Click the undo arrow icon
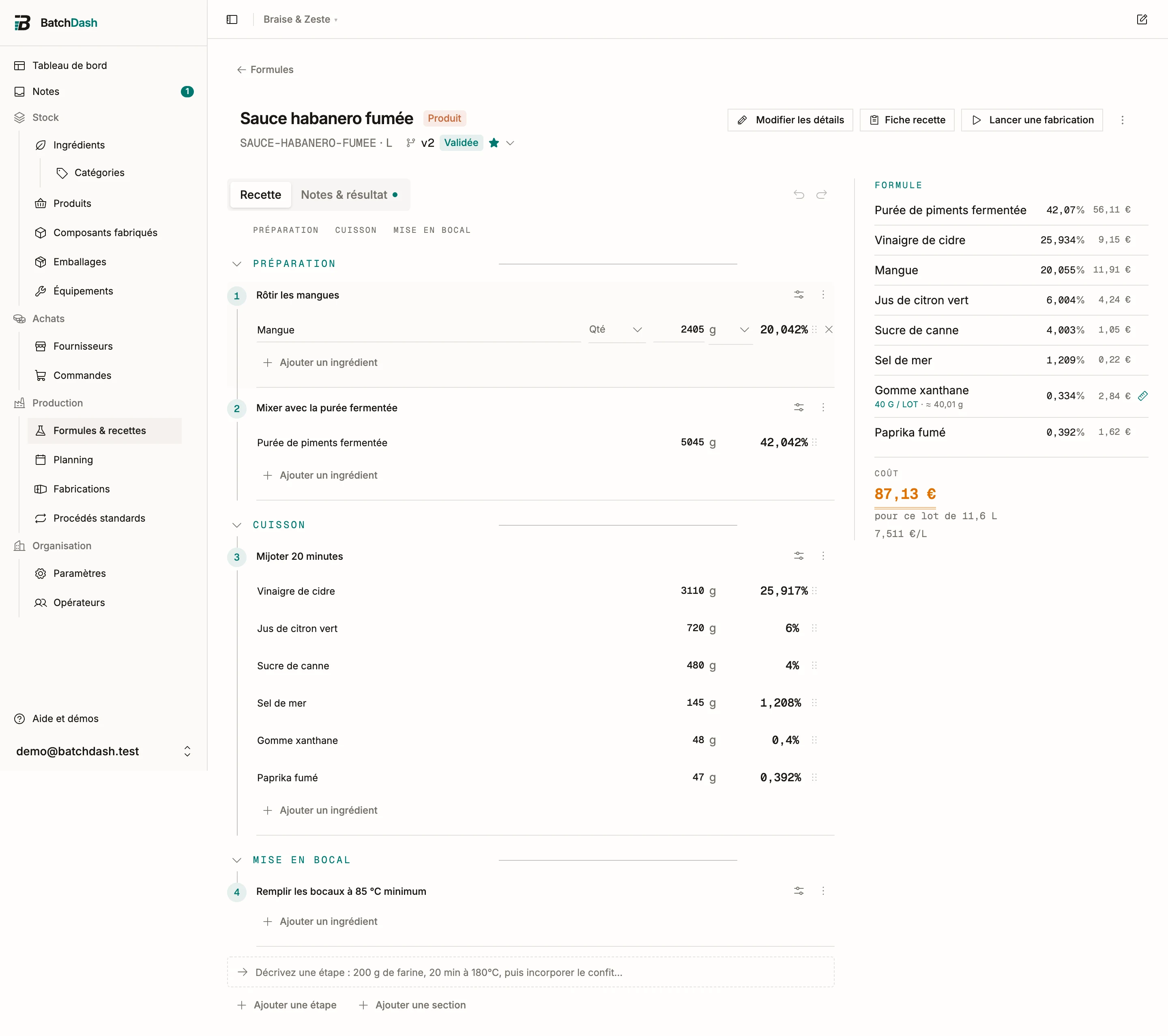The width and height of the screenshot is (1168, 1036). 799,195
